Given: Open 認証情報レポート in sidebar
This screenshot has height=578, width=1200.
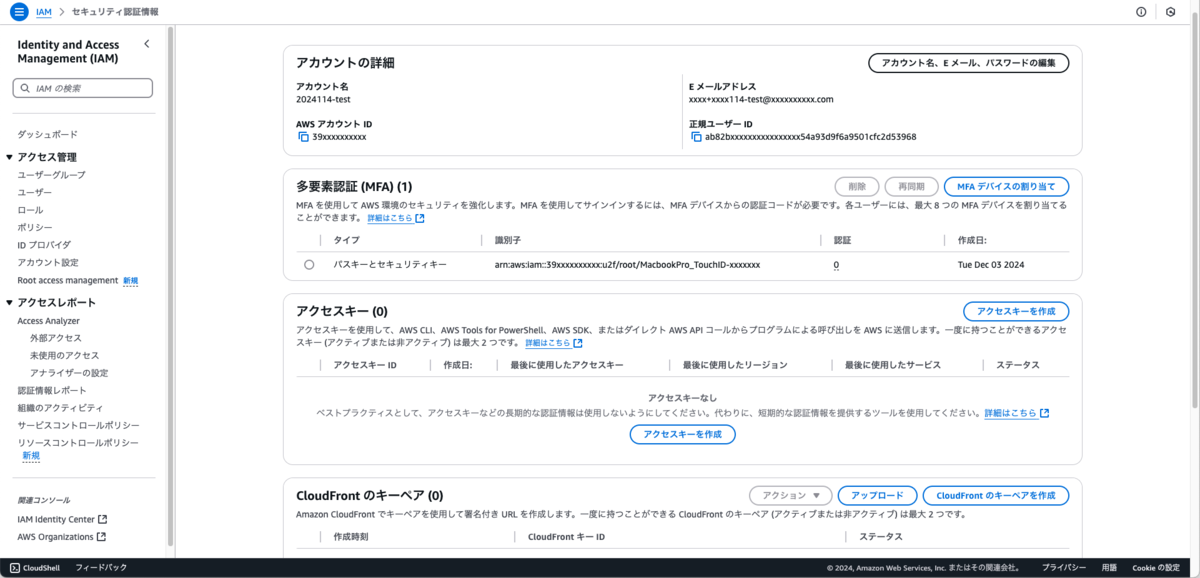Looking at the screenshot, I should (52, 390).
